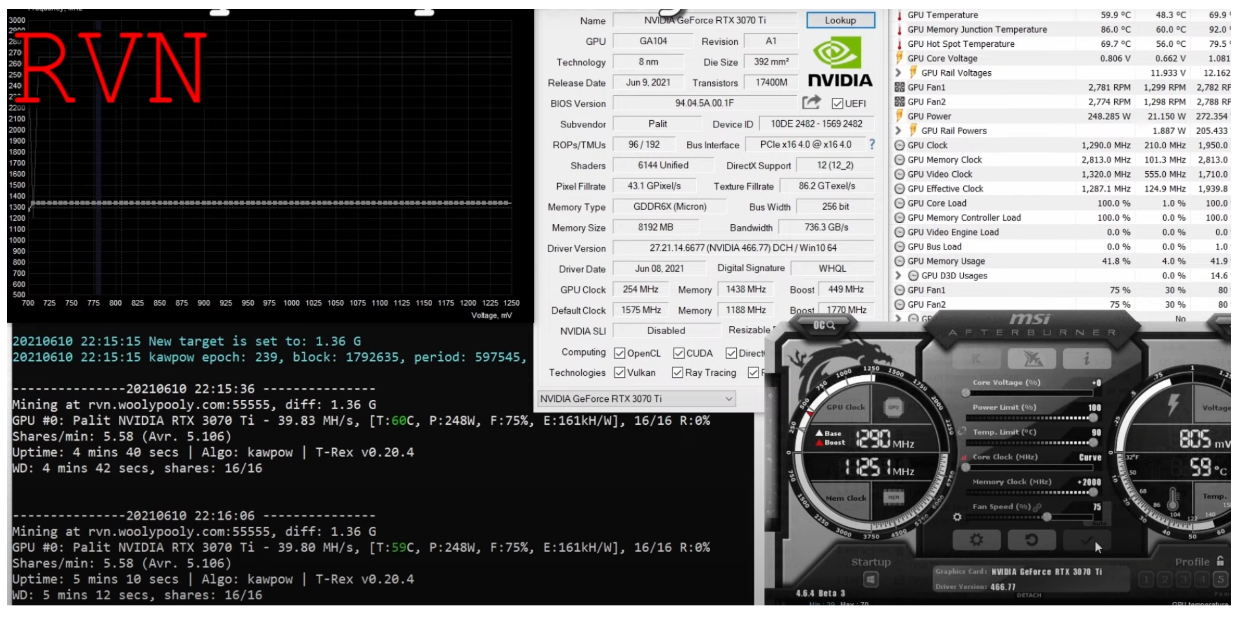Click the Bus Interface question mark icon

[x=872, y=145]
